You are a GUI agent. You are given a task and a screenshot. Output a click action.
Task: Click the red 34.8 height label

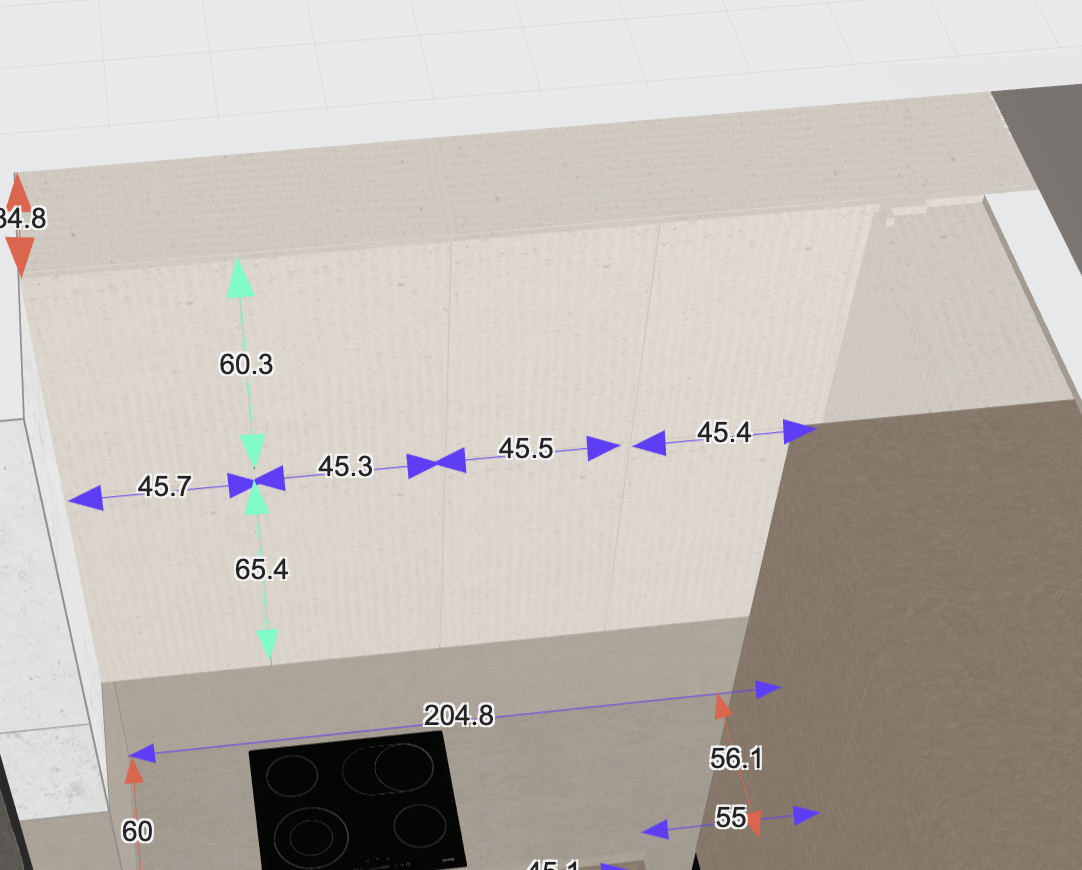pos(21,219)
